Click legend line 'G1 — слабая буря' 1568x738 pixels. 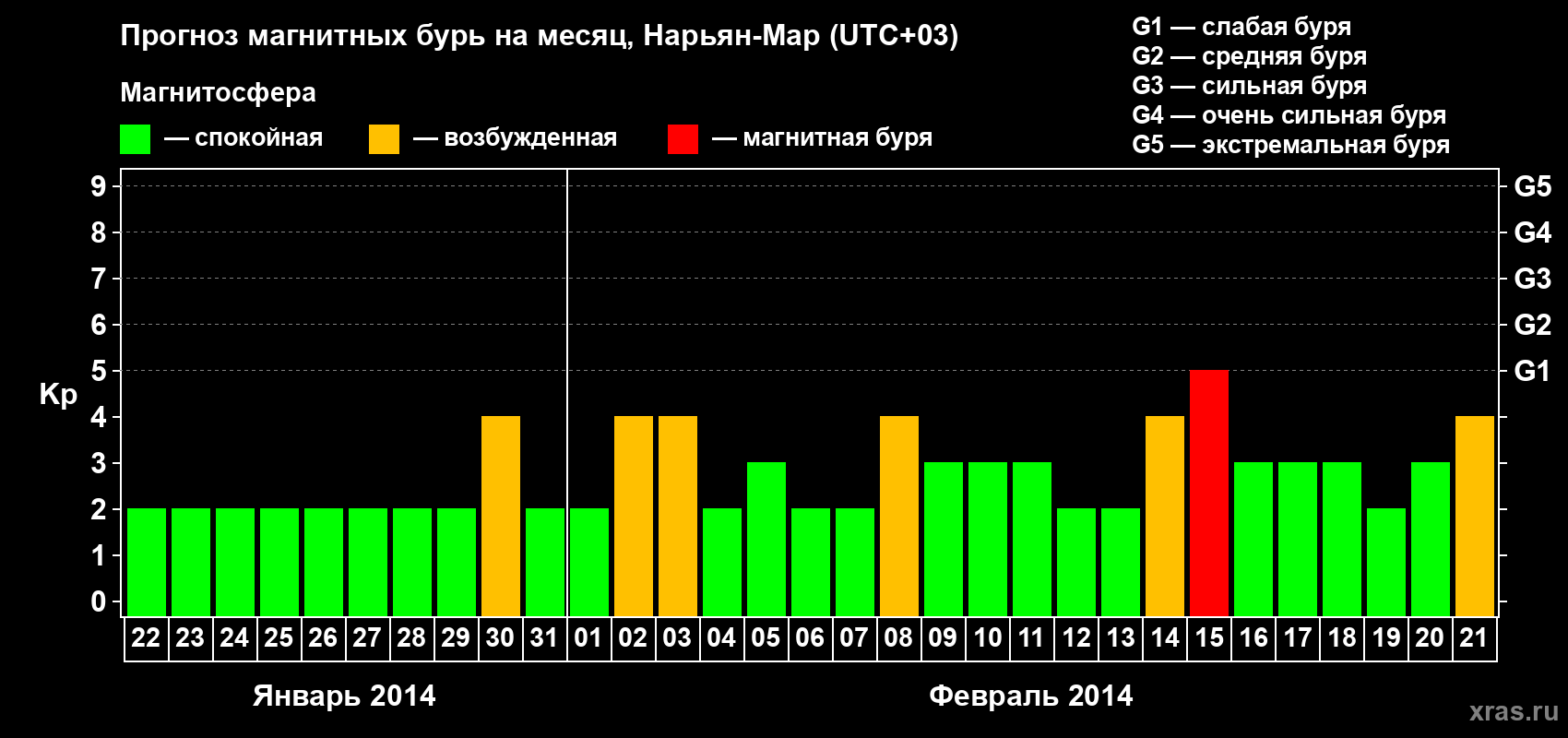point(1241,27)
